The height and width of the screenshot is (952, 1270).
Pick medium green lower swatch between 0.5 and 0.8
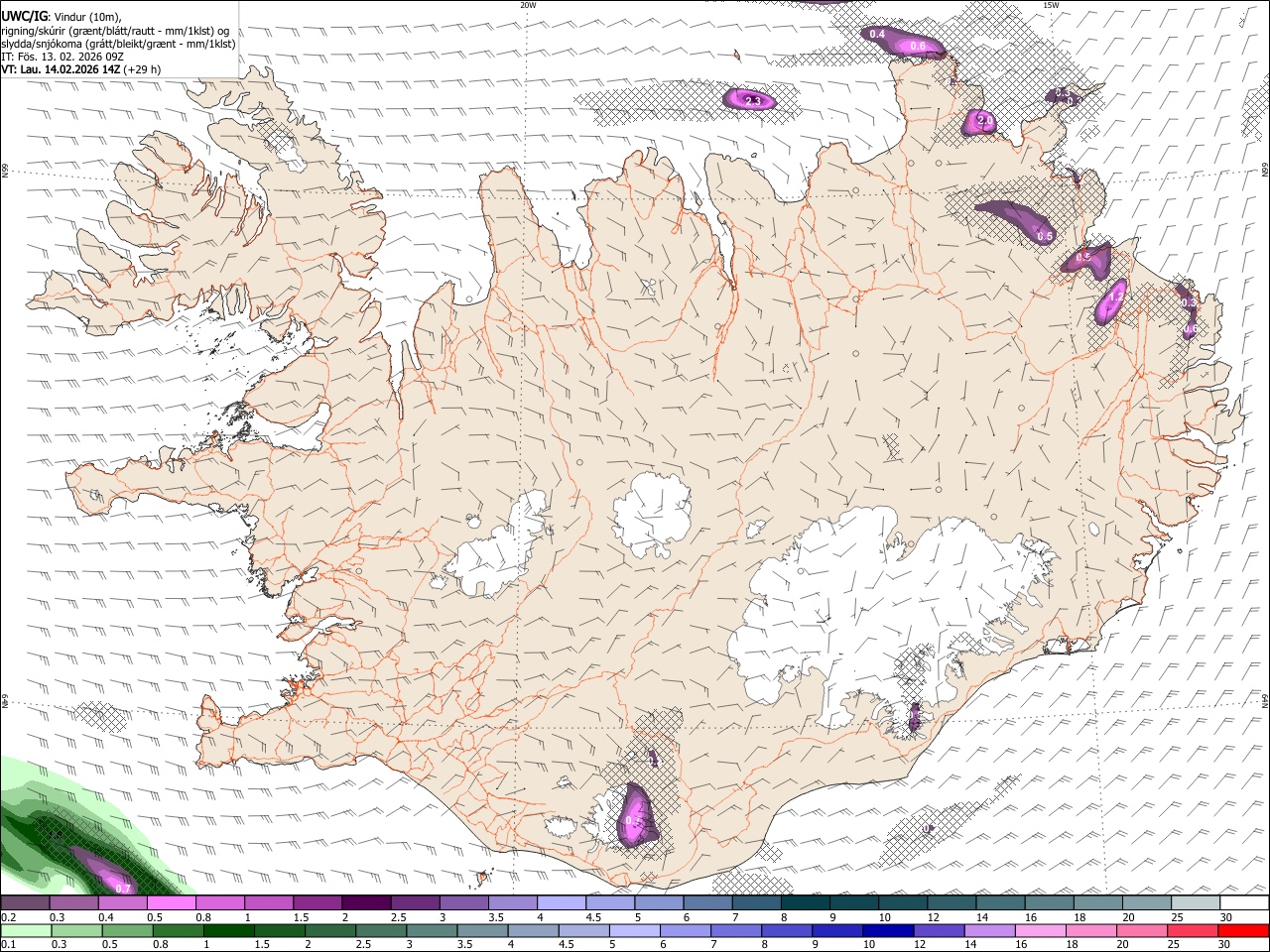(x=127, y=931)
